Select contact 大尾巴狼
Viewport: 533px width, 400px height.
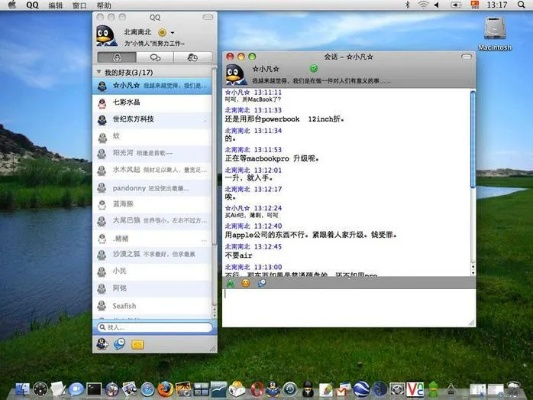[x=152, y=221]
